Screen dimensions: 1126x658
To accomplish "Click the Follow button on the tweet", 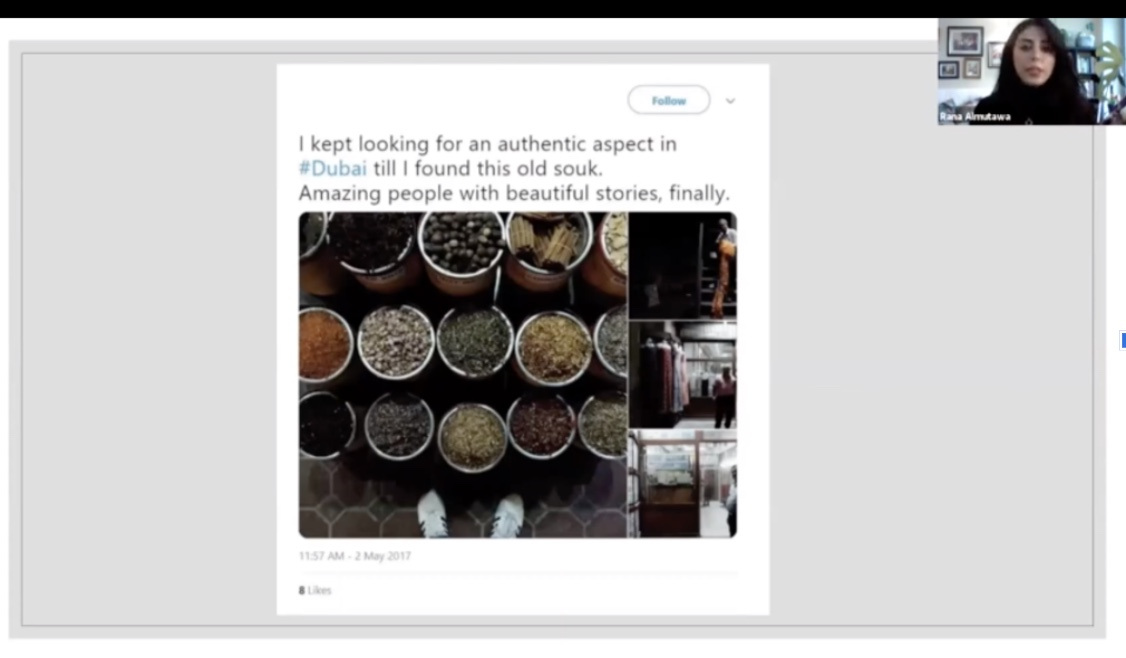I will coord(668,101).
